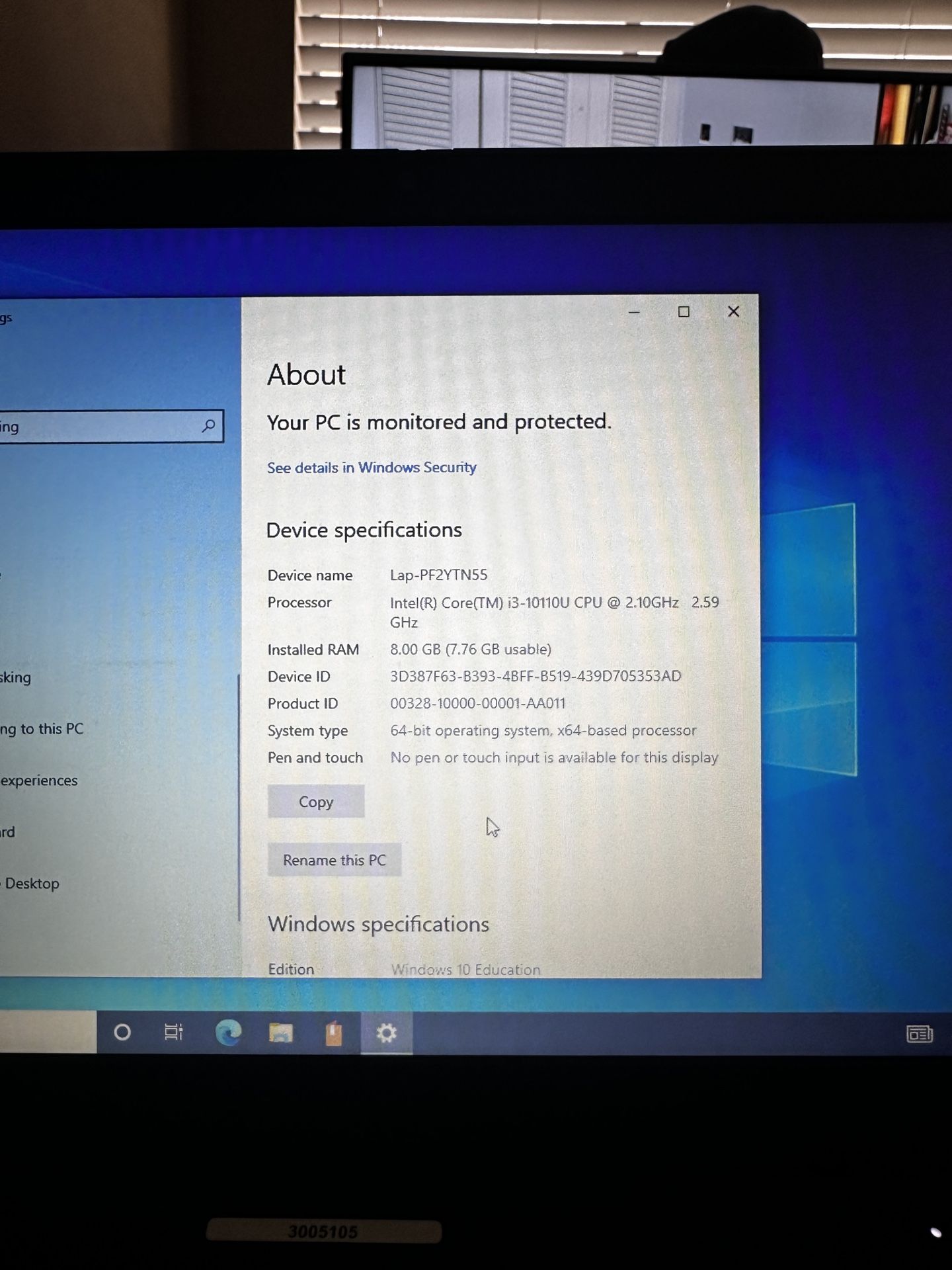This screenshot has height=1270, width=952.
Task: Click installed RAM value 8.00 GB
Action: [470, 649]
